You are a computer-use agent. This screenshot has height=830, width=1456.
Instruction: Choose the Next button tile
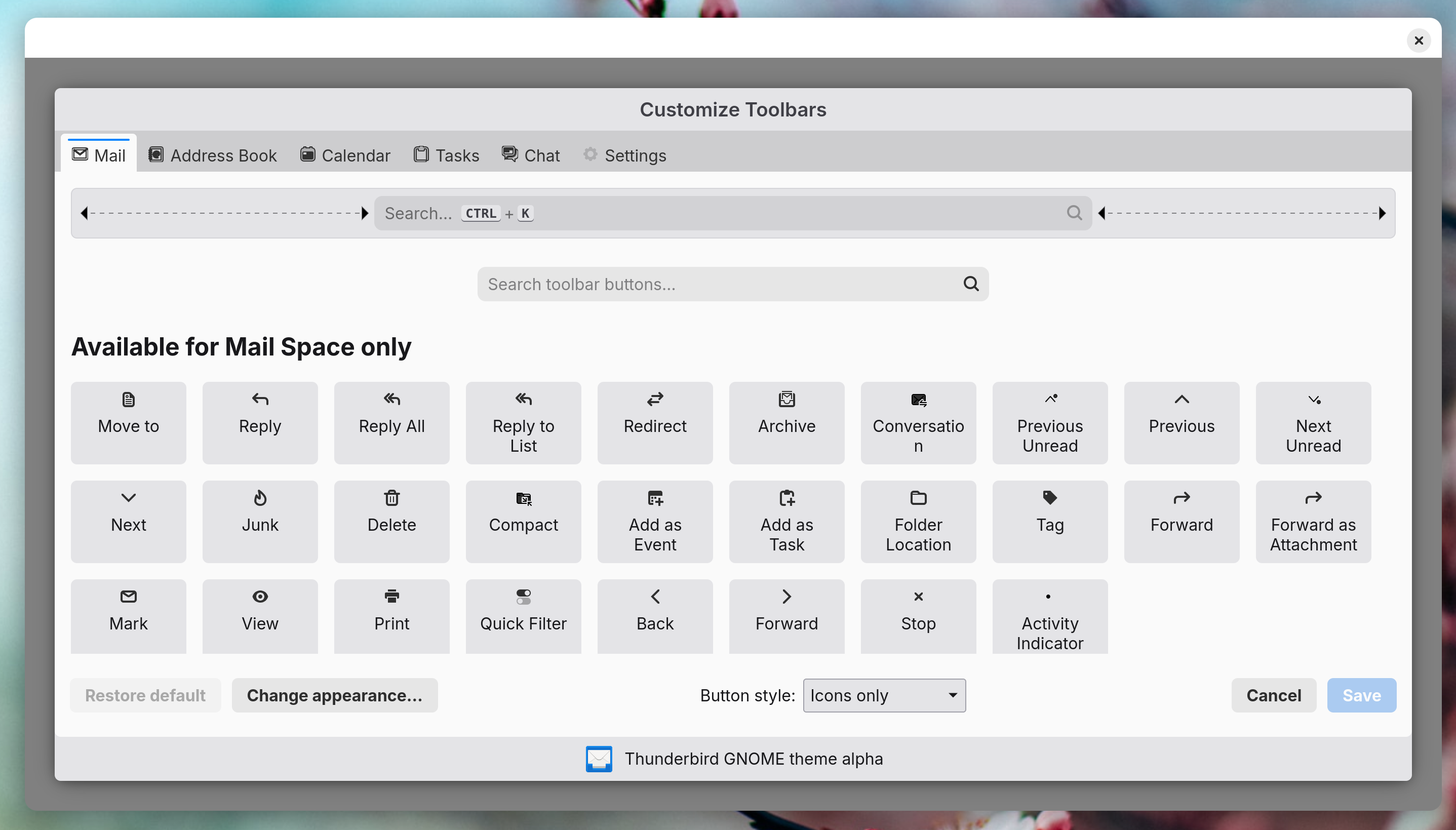point(128,522)
